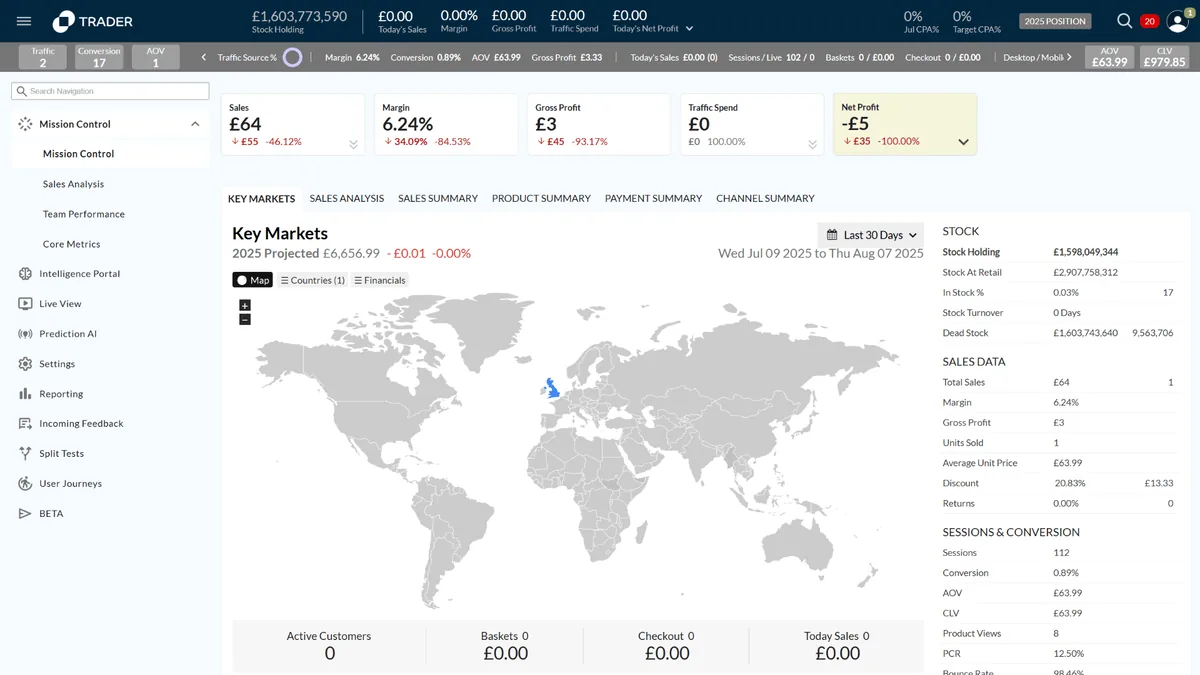Click the calendar icon in date range
Viewport: 1200px width, 675px height.
[832, 235]
